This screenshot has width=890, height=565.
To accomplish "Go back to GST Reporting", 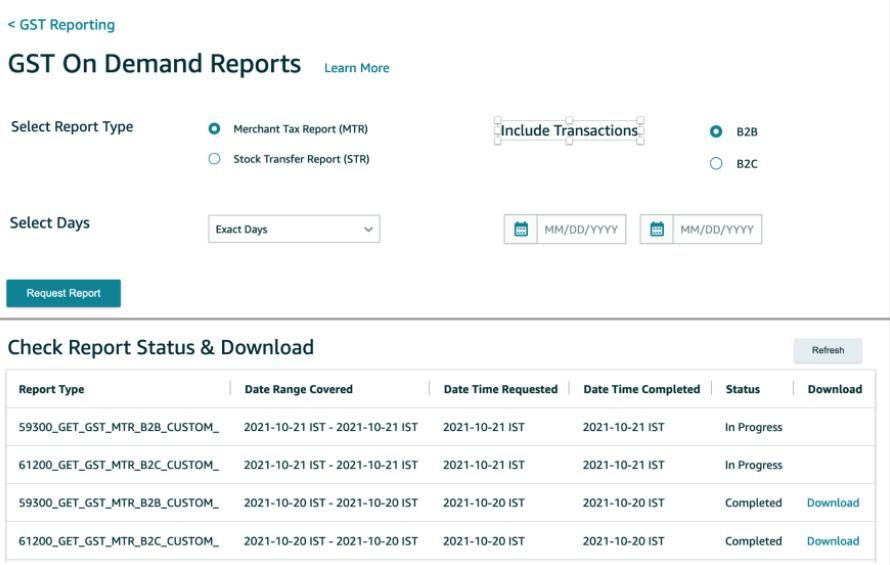I will pyautogui.click(x=61, y=25).
